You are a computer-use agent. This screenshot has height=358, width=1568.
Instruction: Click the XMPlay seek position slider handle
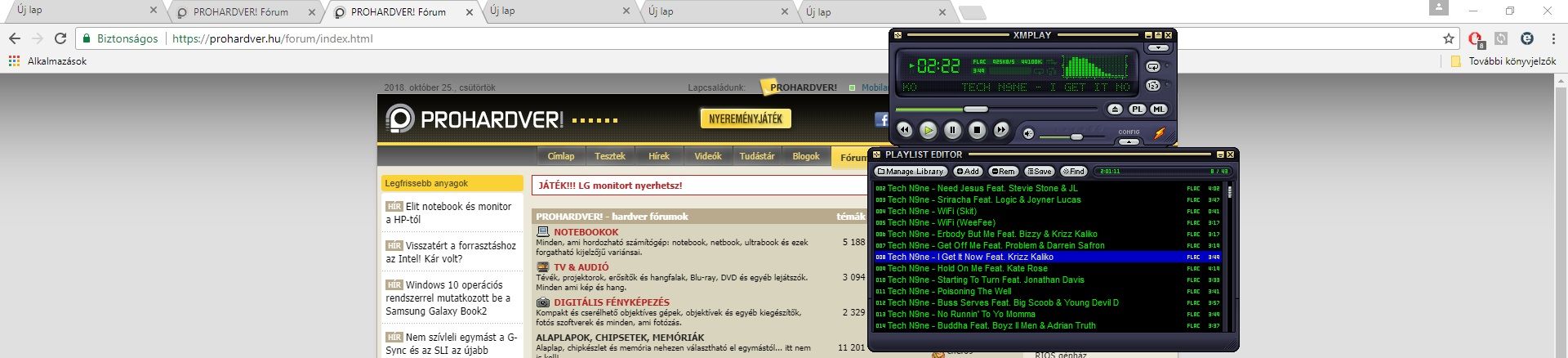(x=976, y=109)
